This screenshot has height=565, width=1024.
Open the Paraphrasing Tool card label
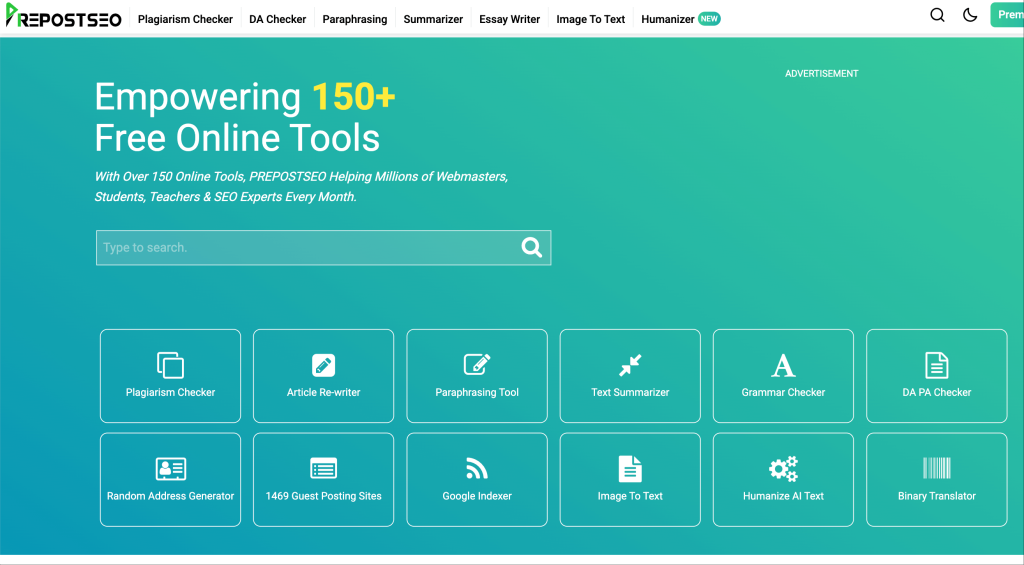coord(477,393)
